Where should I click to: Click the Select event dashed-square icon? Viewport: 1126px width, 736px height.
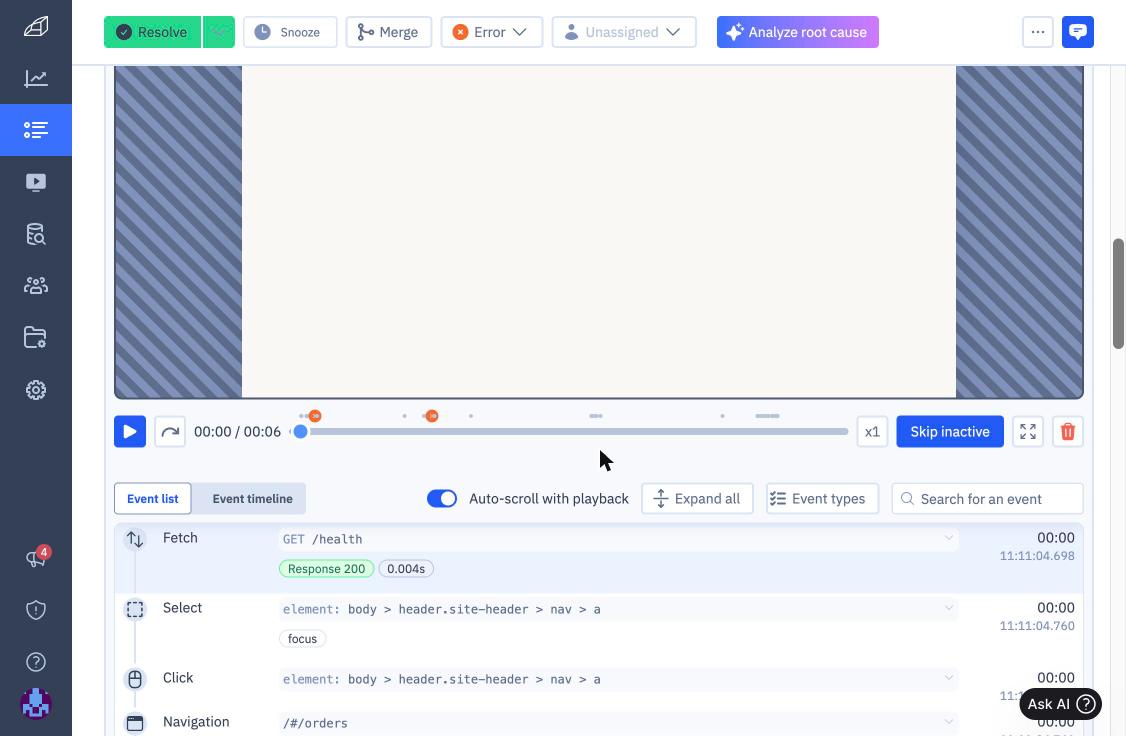coord(135,610)
